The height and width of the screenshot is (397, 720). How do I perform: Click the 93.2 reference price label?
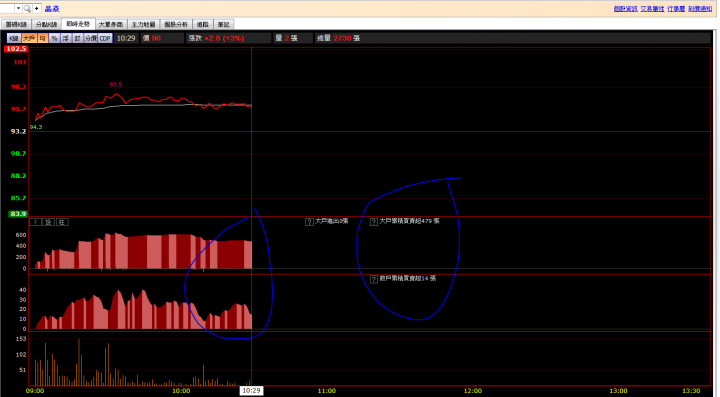click(18, 131)
